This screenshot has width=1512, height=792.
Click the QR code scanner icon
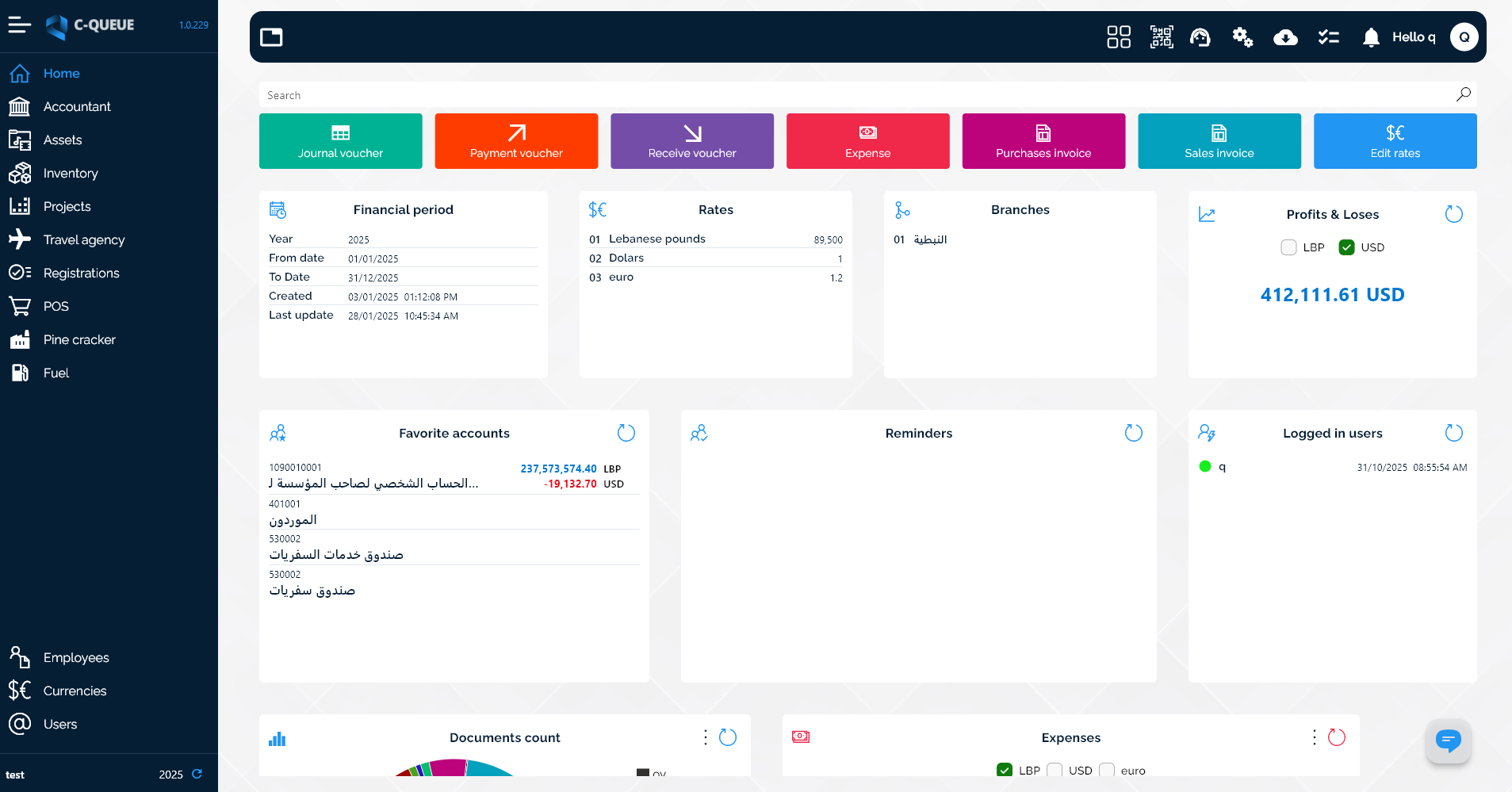(1162, 37)
